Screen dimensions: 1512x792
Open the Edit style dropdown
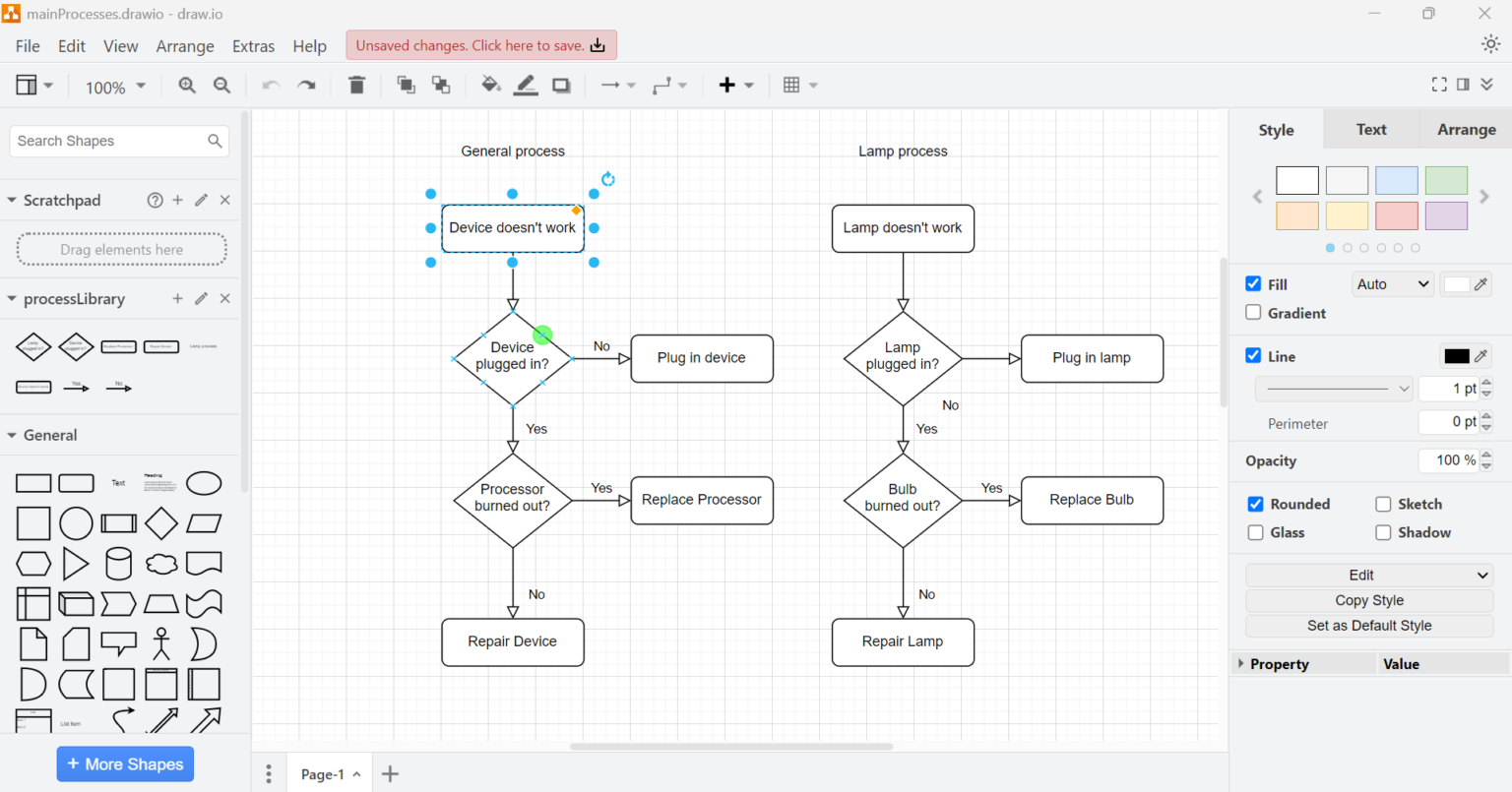tap(1368, 575)
